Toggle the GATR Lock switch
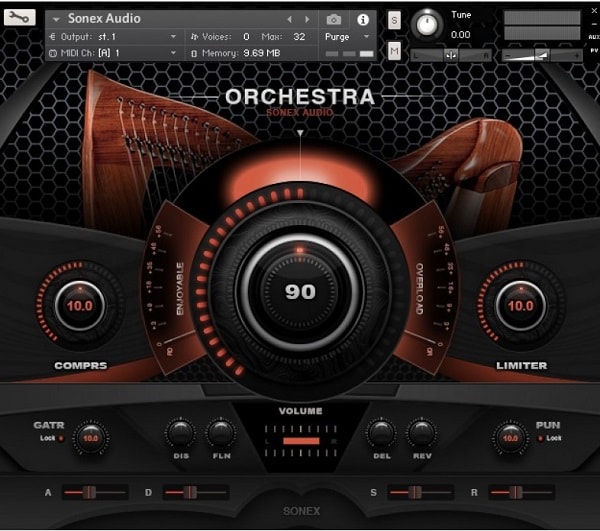 click(61, 438)
